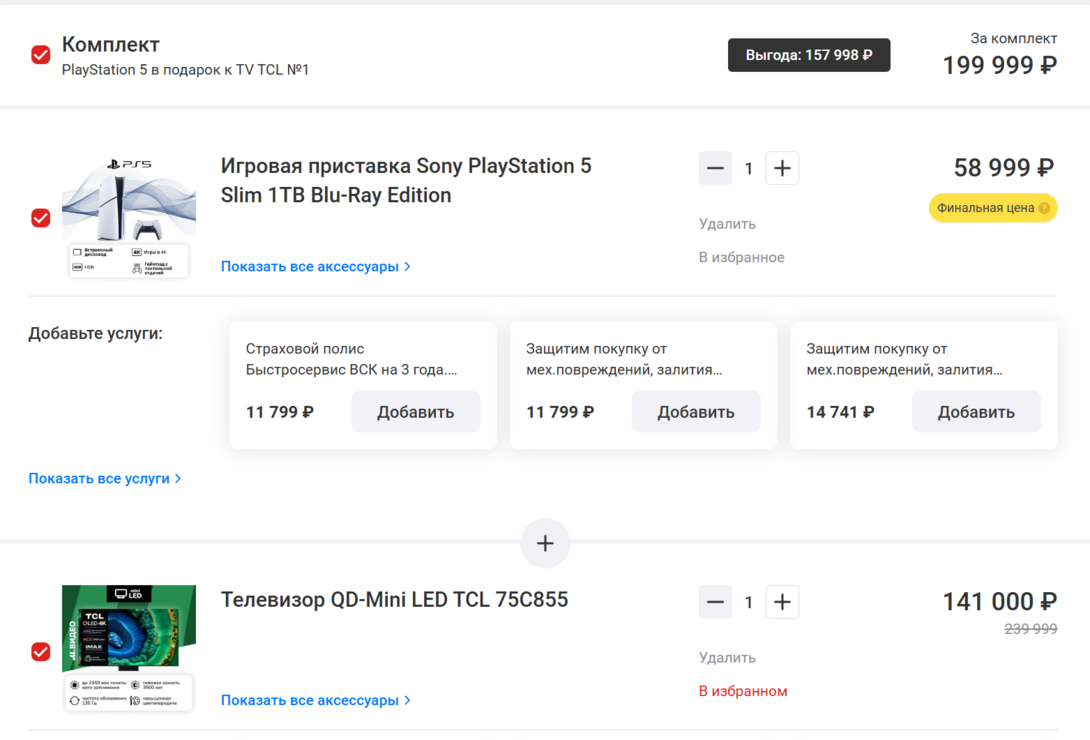Open the PlayStation 5 product thumbnail
The height and width of the screenshot is (740, 1090).
click(129, 217)
